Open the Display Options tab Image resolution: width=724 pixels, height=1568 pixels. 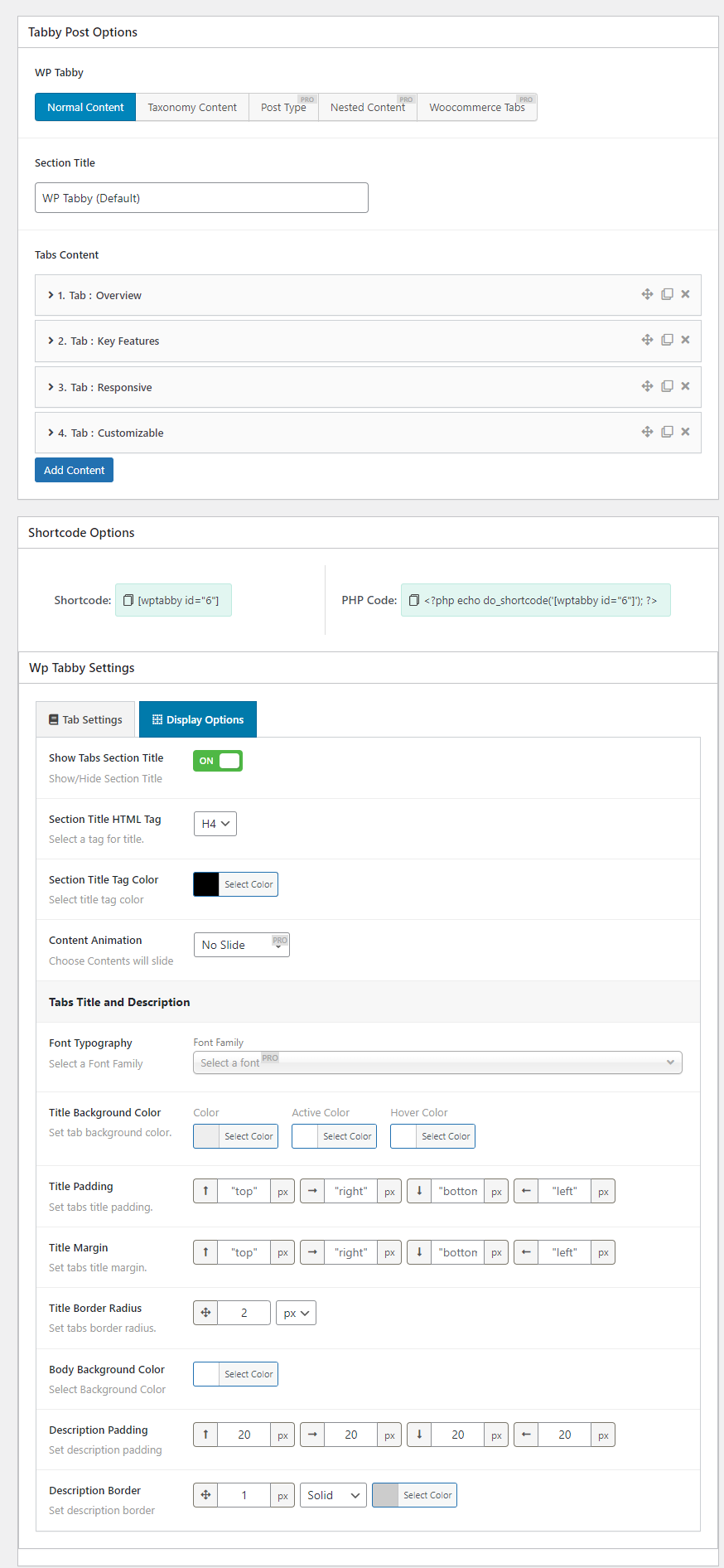tap(198, 719)
